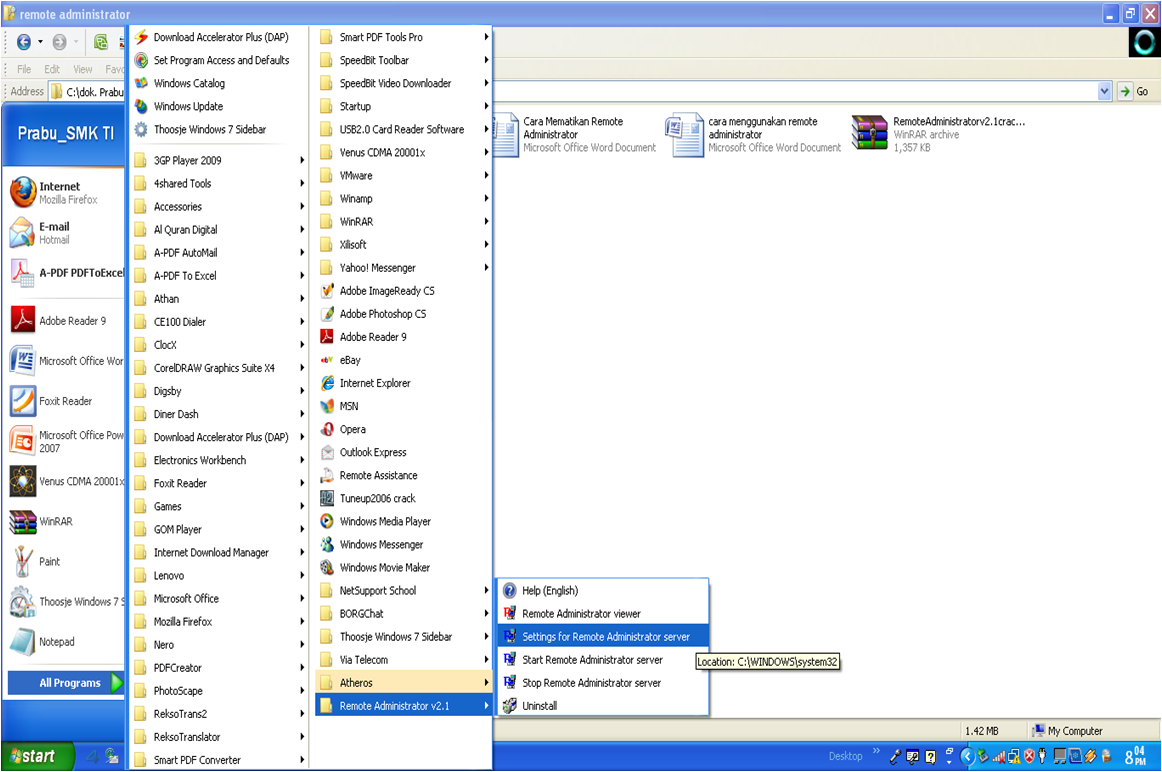Expand NetSupport School submenu
1162x772 pixels.
click(x=404, y=590)
